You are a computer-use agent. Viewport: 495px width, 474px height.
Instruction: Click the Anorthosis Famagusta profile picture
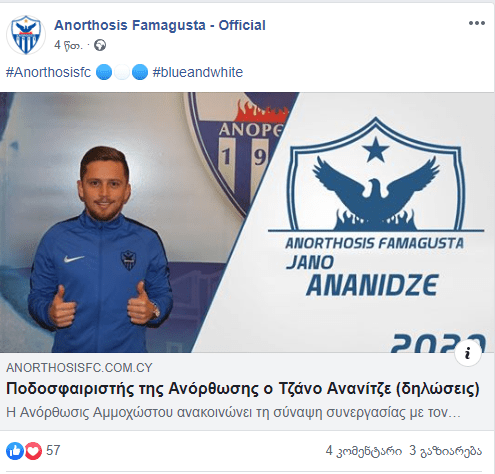[x=26, y=35]
